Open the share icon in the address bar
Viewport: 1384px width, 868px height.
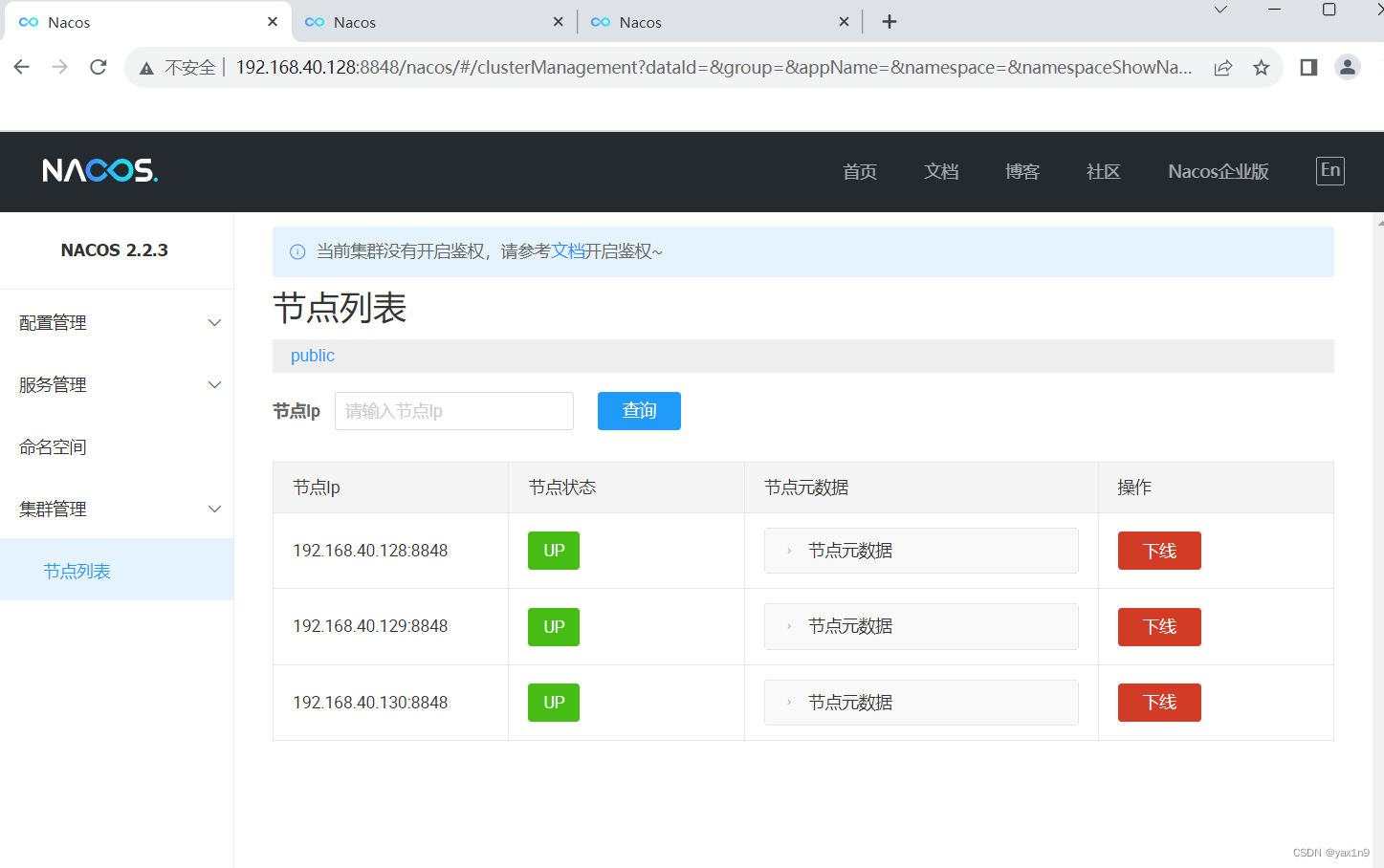coord(1222,67)
